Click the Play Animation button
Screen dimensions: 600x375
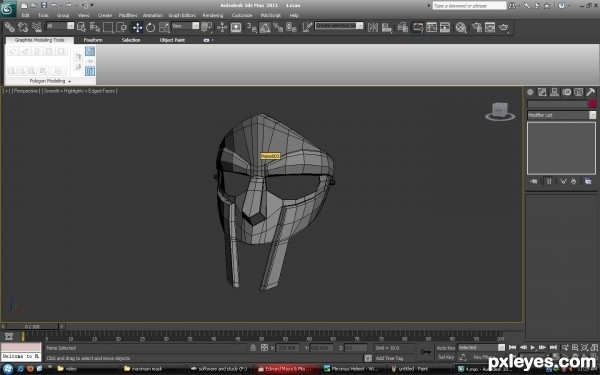pos(533,347)
